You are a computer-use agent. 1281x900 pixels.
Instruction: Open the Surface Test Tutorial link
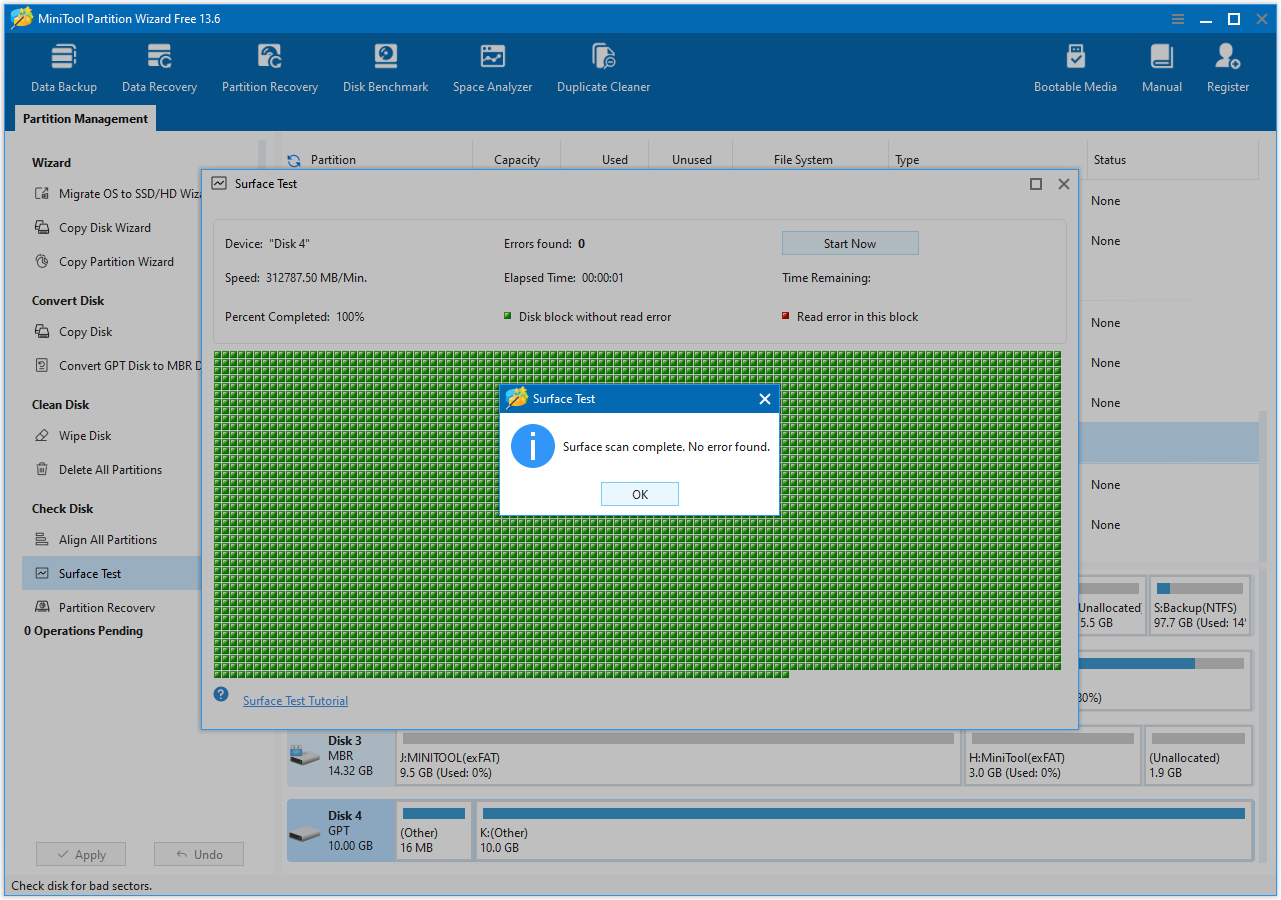(294, 700)
